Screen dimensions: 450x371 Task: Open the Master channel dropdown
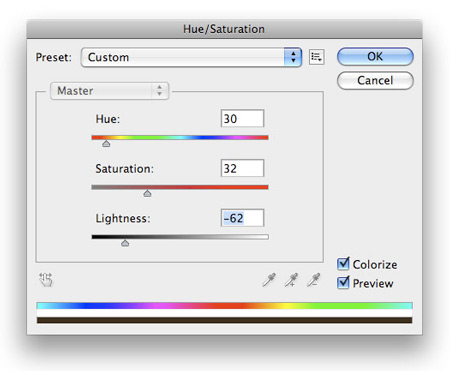109,91
